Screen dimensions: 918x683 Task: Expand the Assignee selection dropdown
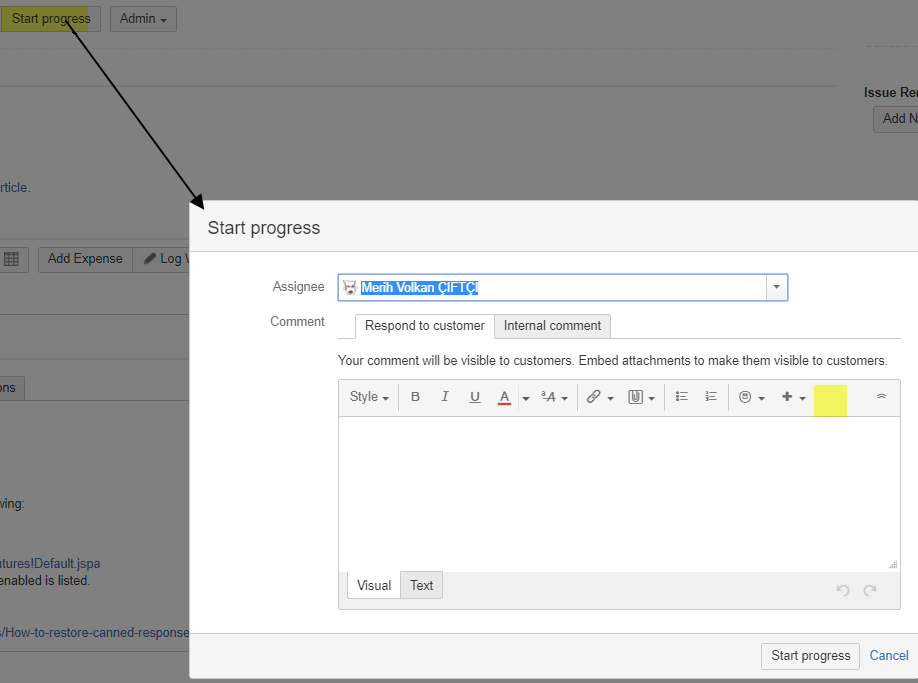tap(776, 287)
